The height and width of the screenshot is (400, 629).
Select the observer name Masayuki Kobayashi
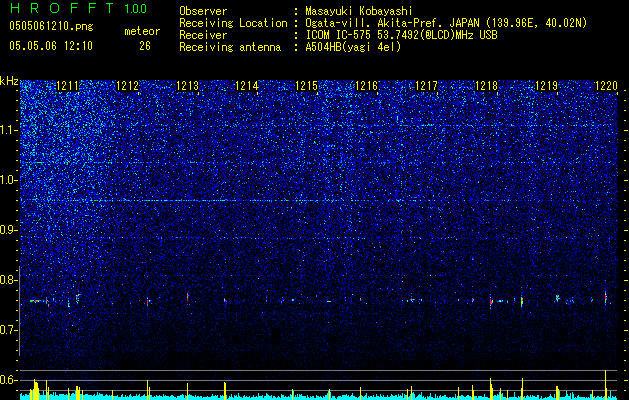point(358,12)
